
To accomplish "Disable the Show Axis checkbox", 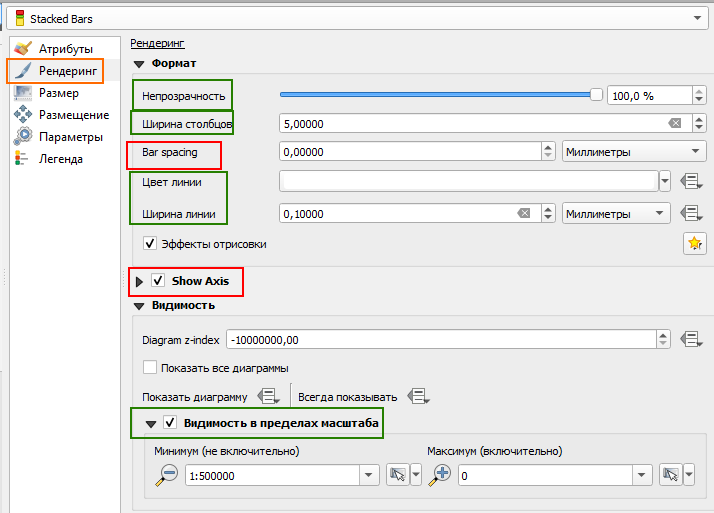I will [x=158, y=281].
